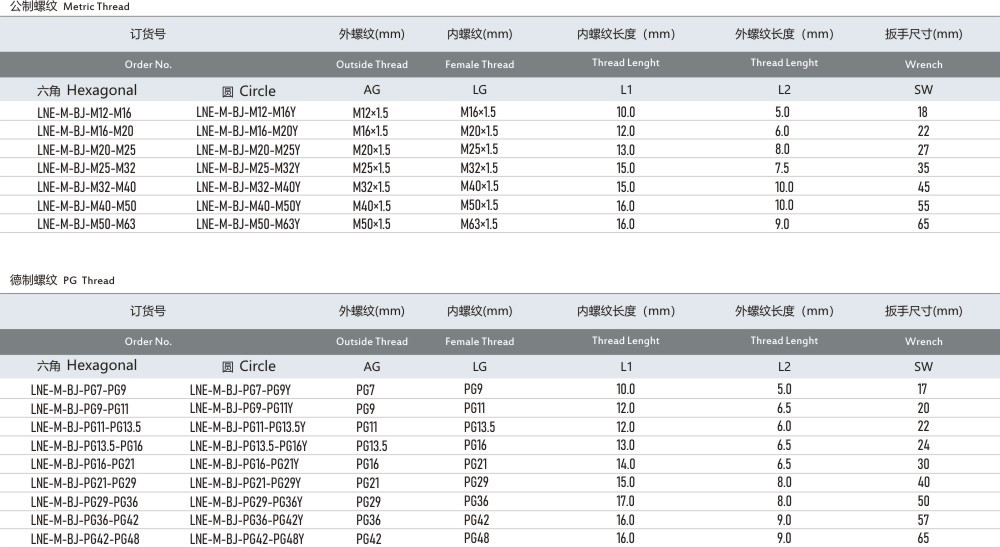Select the PG13.5 outside thread cell

pyautogui.click(x=371, y=445)
